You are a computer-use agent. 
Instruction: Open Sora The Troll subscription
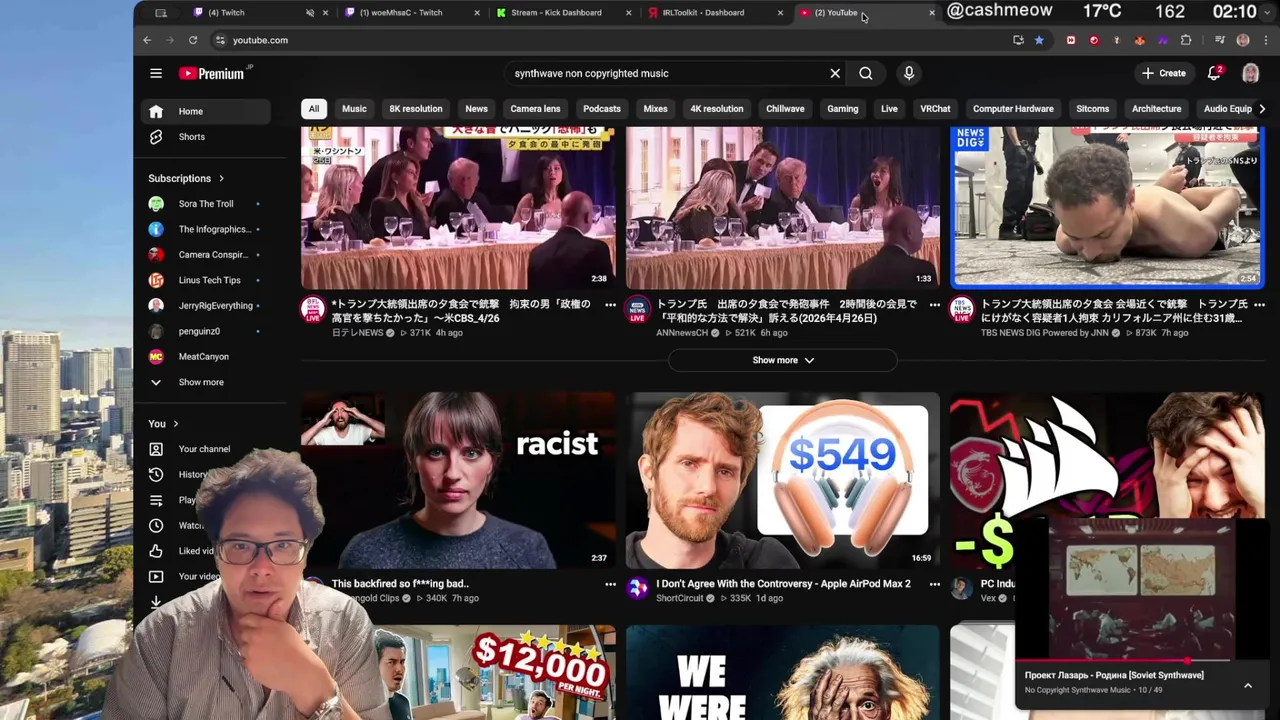point(204,204)
